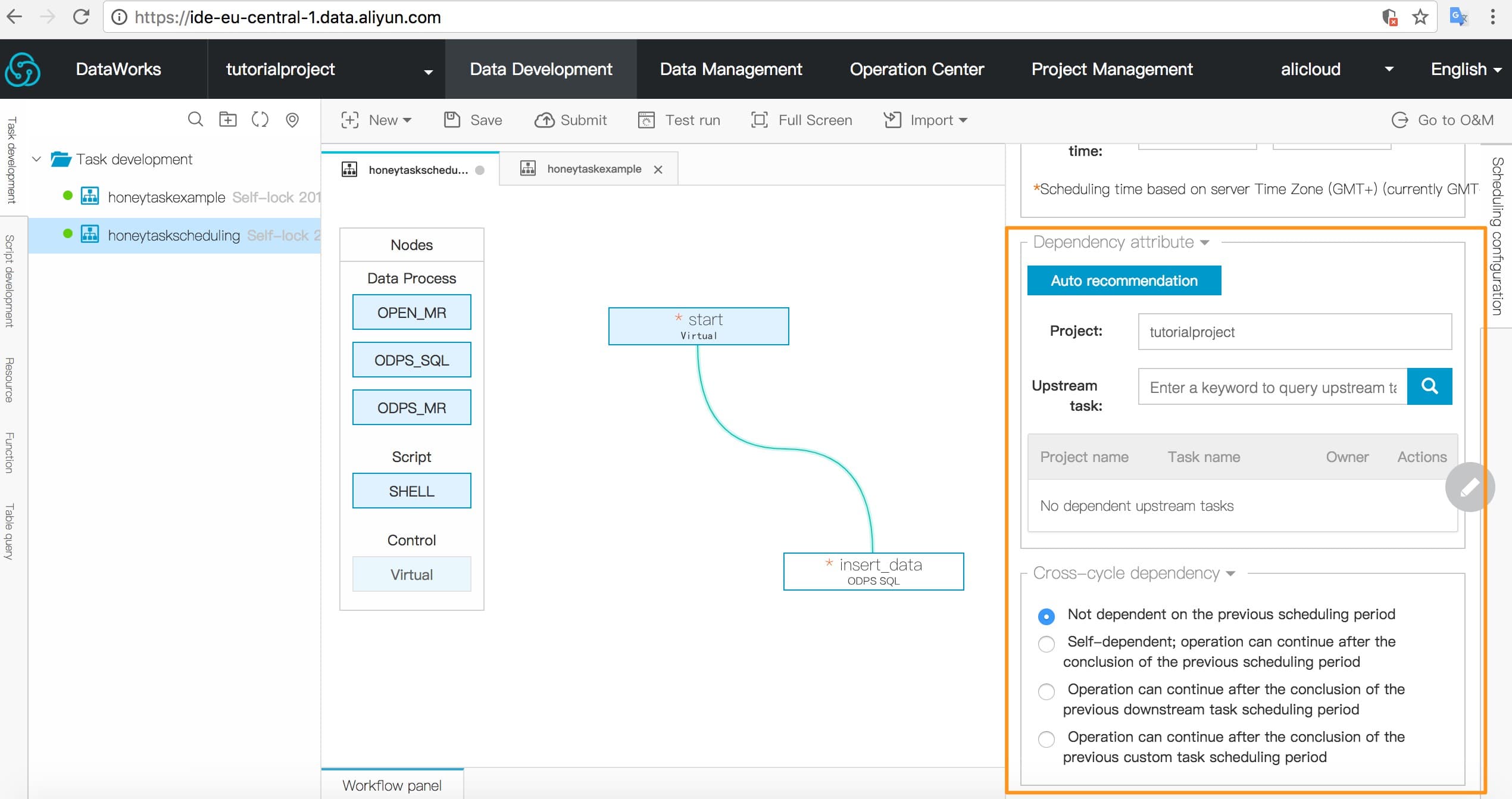The width and height of the screenshot is (1512, 799).
Task: Open the Data Management menu
Action: [731, 70]
